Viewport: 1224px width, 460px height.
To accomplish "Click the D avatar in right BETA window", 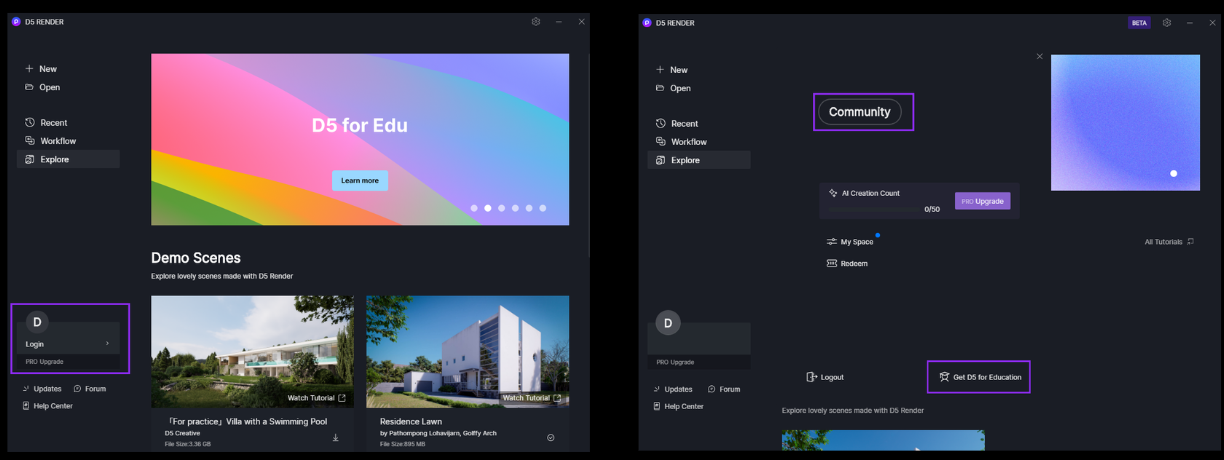I will click(x=668, y=323).
